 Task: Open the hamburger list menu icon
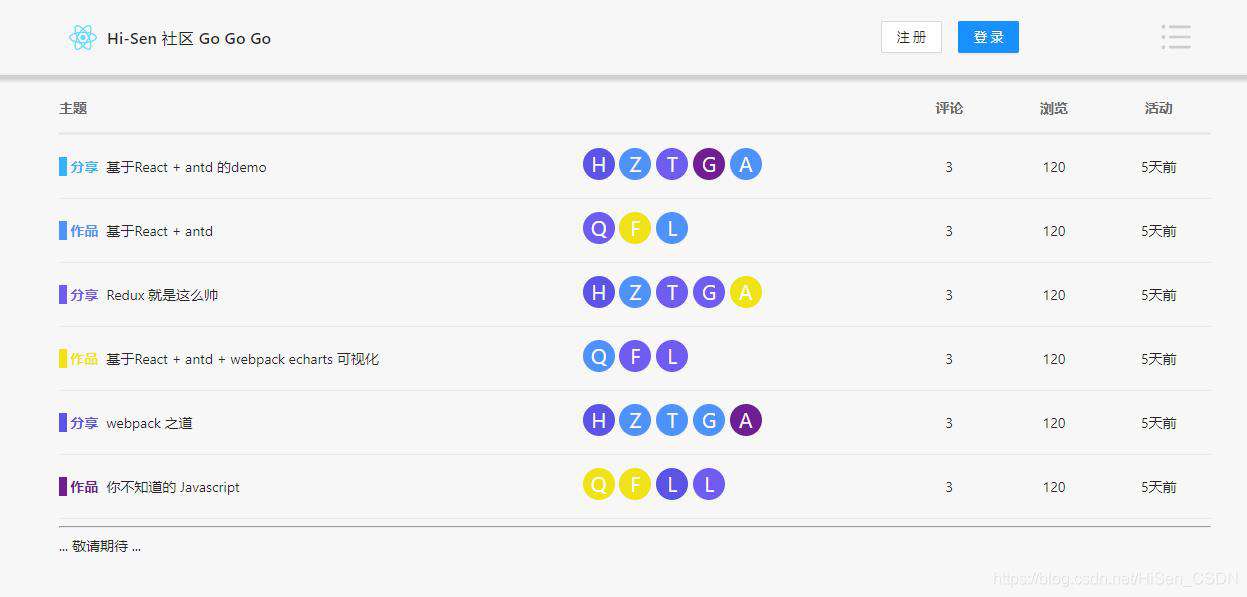pos(1176,37)
